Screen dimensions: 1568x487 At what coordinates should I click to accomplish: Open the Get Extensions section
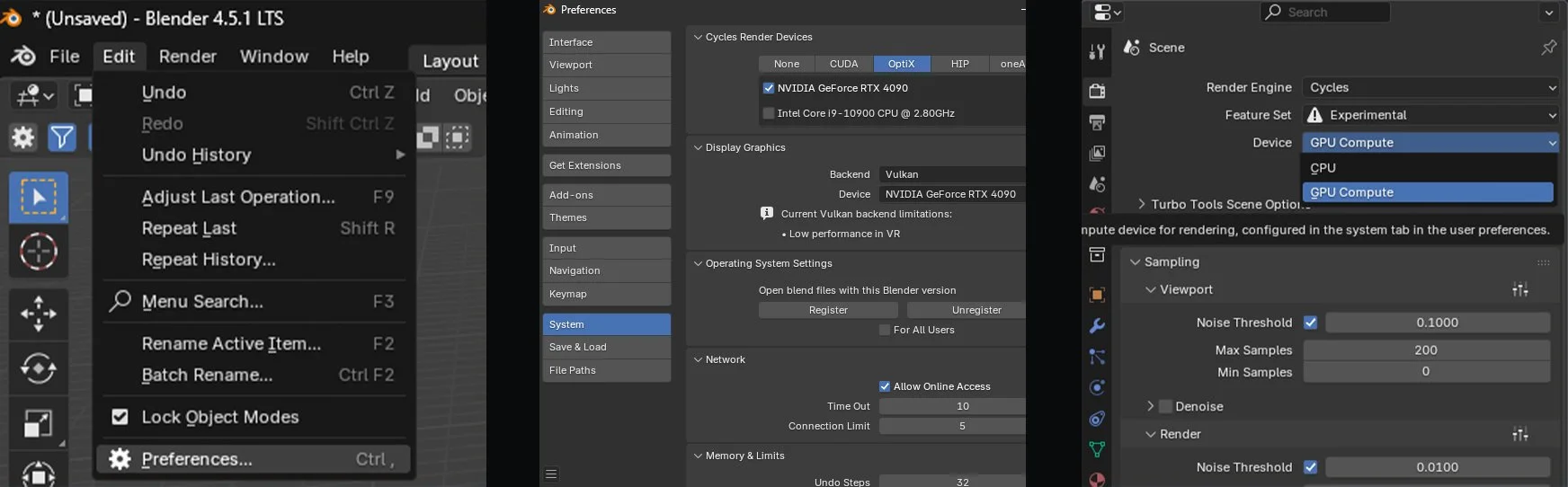click(606, 165)
